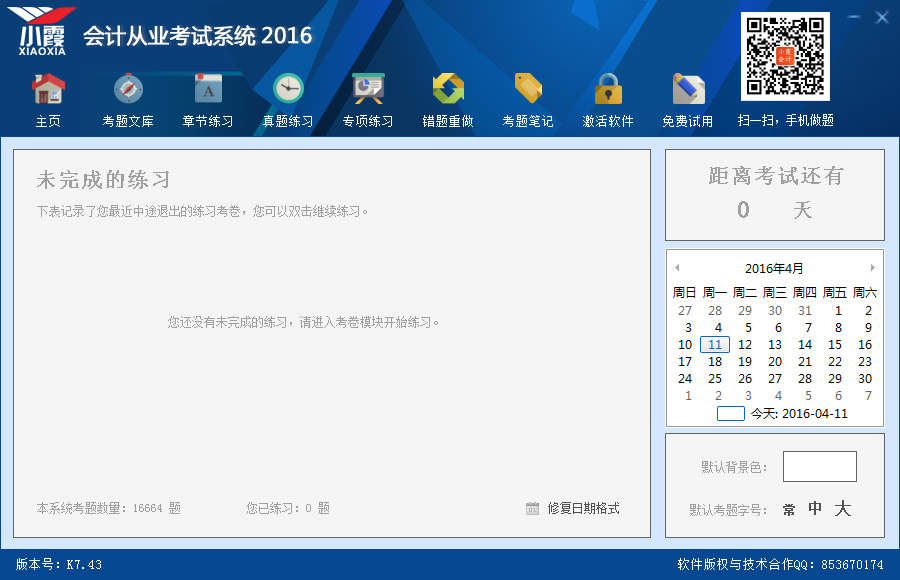Click 今天: 2016-04-11 today link

tap(800, 413)
